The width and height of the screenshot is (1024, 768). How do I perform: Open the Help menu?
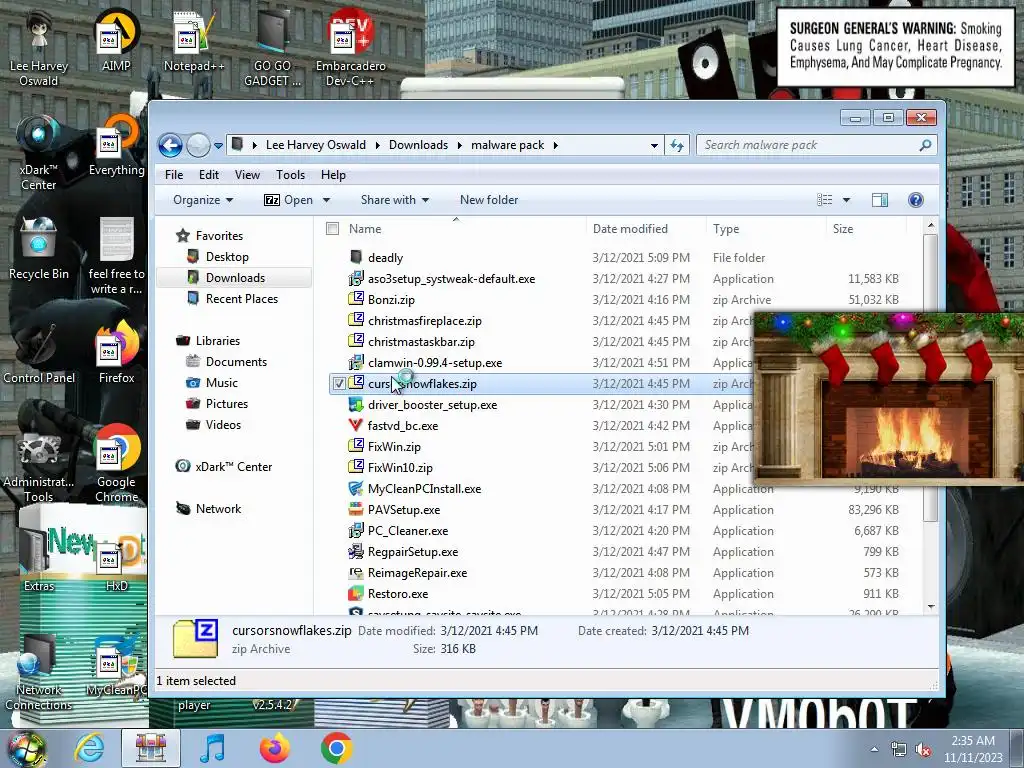[333, 175]
